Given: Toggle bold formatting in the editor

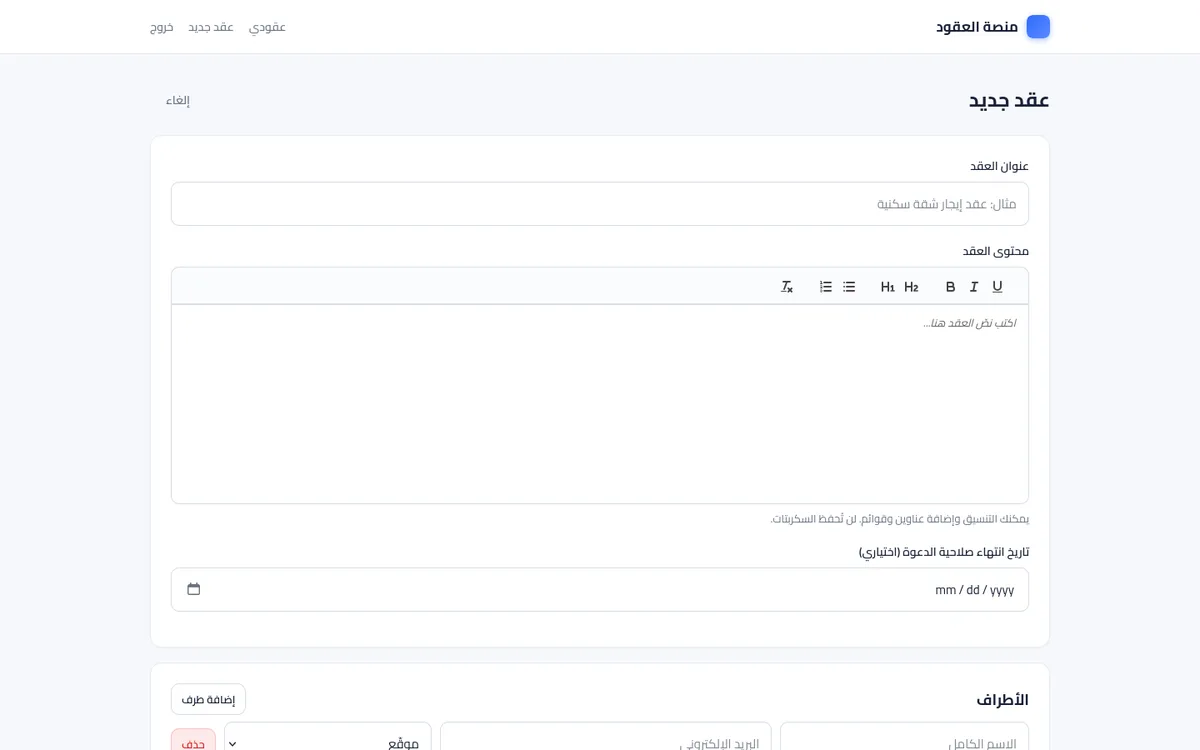Looking at the screenshot, I should coord(950,287).
